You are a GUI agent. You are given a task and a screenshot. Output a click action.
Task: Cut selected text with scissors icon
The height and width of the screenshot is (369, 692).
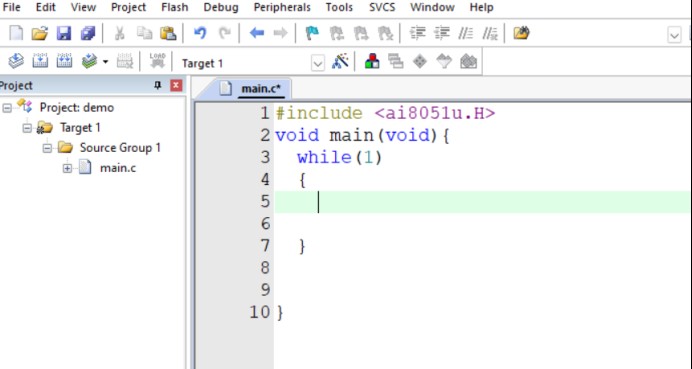[120, 33]
